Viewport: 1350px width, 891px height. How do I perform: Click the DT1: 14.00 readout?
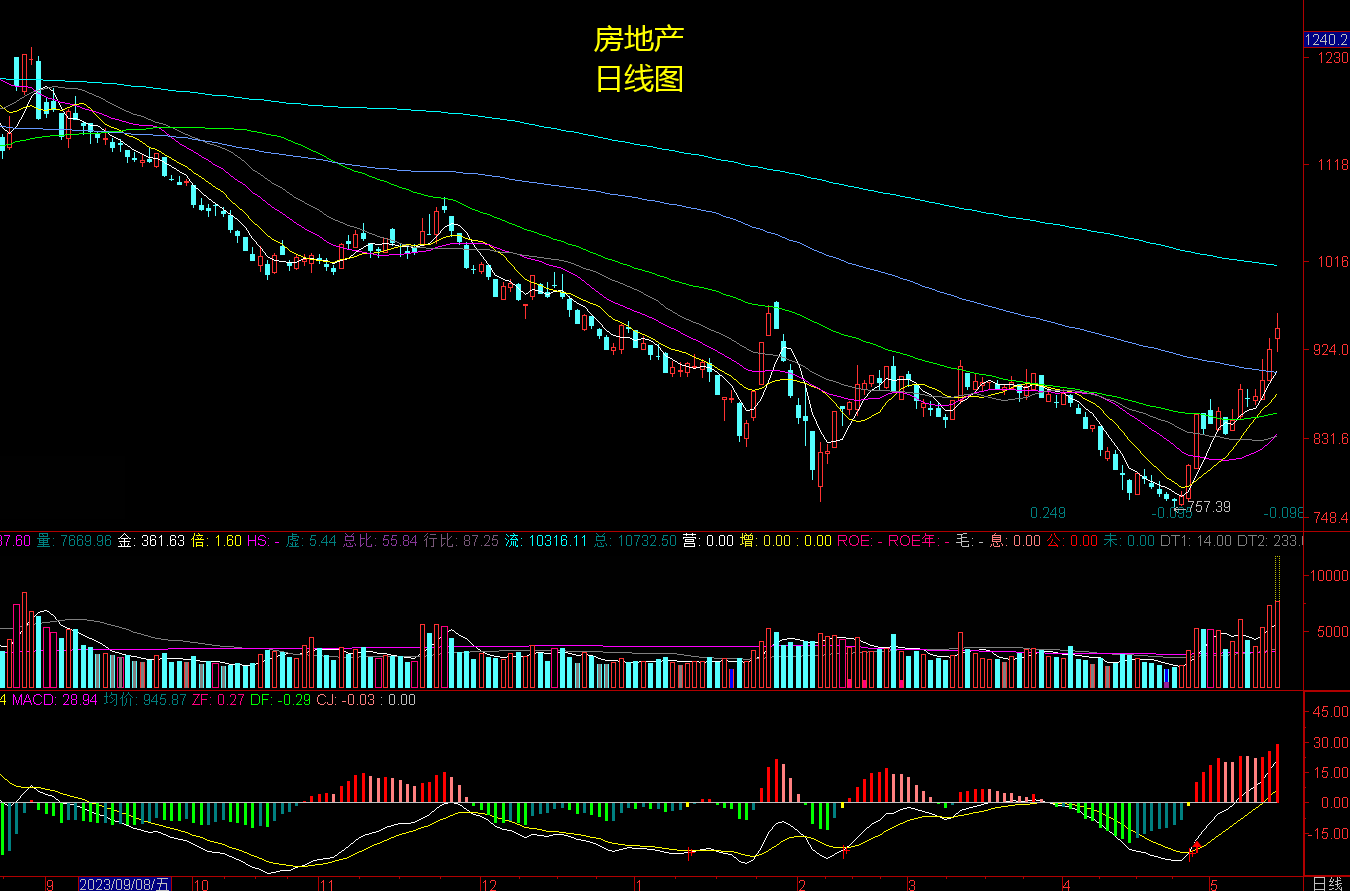point(1197,541)
